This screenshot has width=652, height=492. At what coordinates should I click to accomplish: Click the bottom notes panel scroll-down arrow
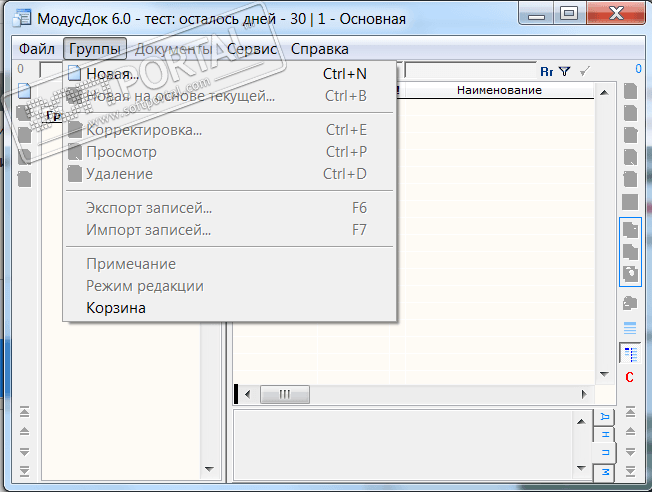click(x=581, y=468)
